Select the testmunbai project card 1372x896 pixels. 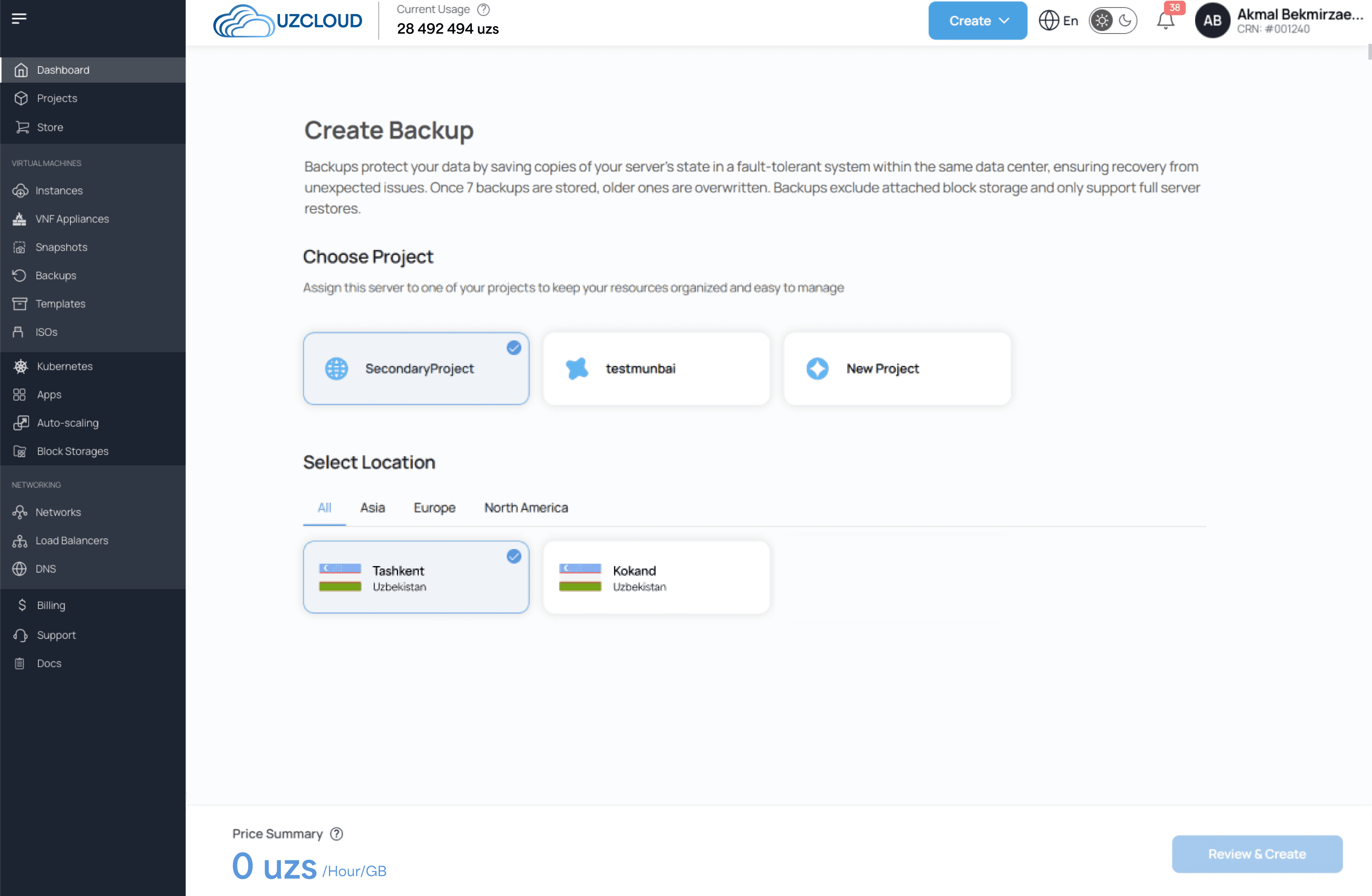point(656,368)
